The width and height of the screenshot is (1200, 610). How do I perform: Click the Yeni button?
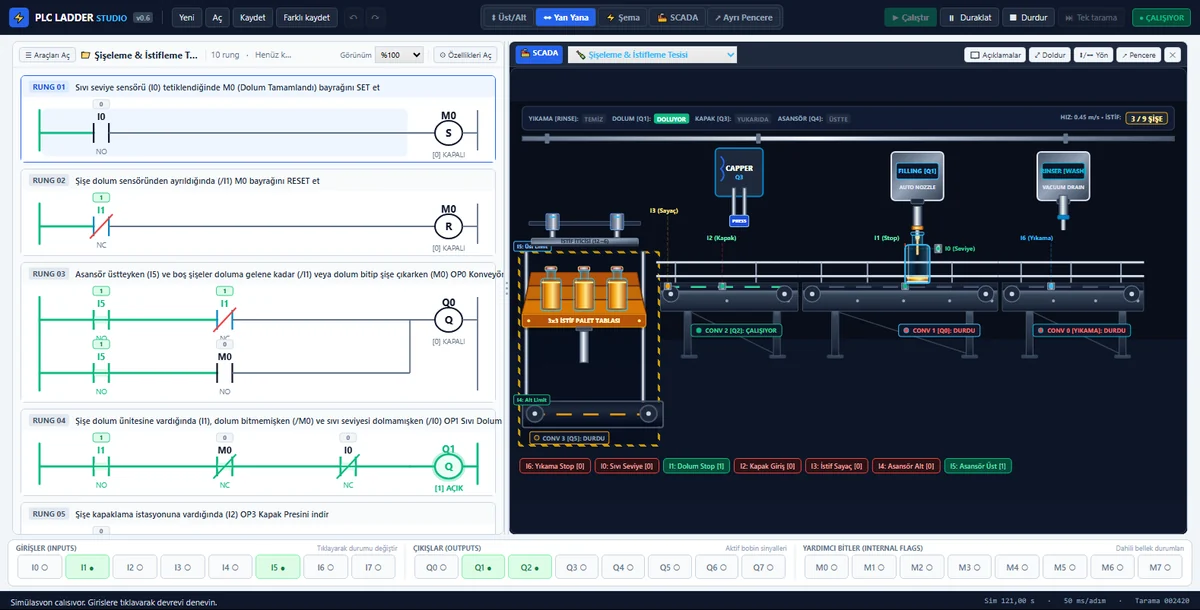[x=185, y=18]
